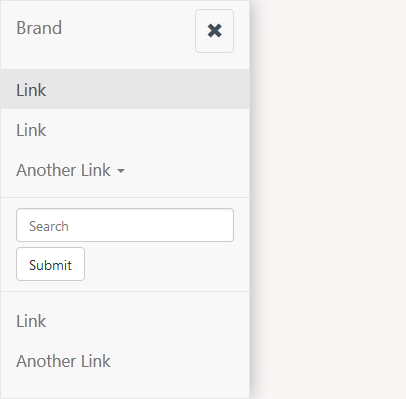Click the Search placeholder text in the input box
Viewport: 406px width, 399px height.
49,226
